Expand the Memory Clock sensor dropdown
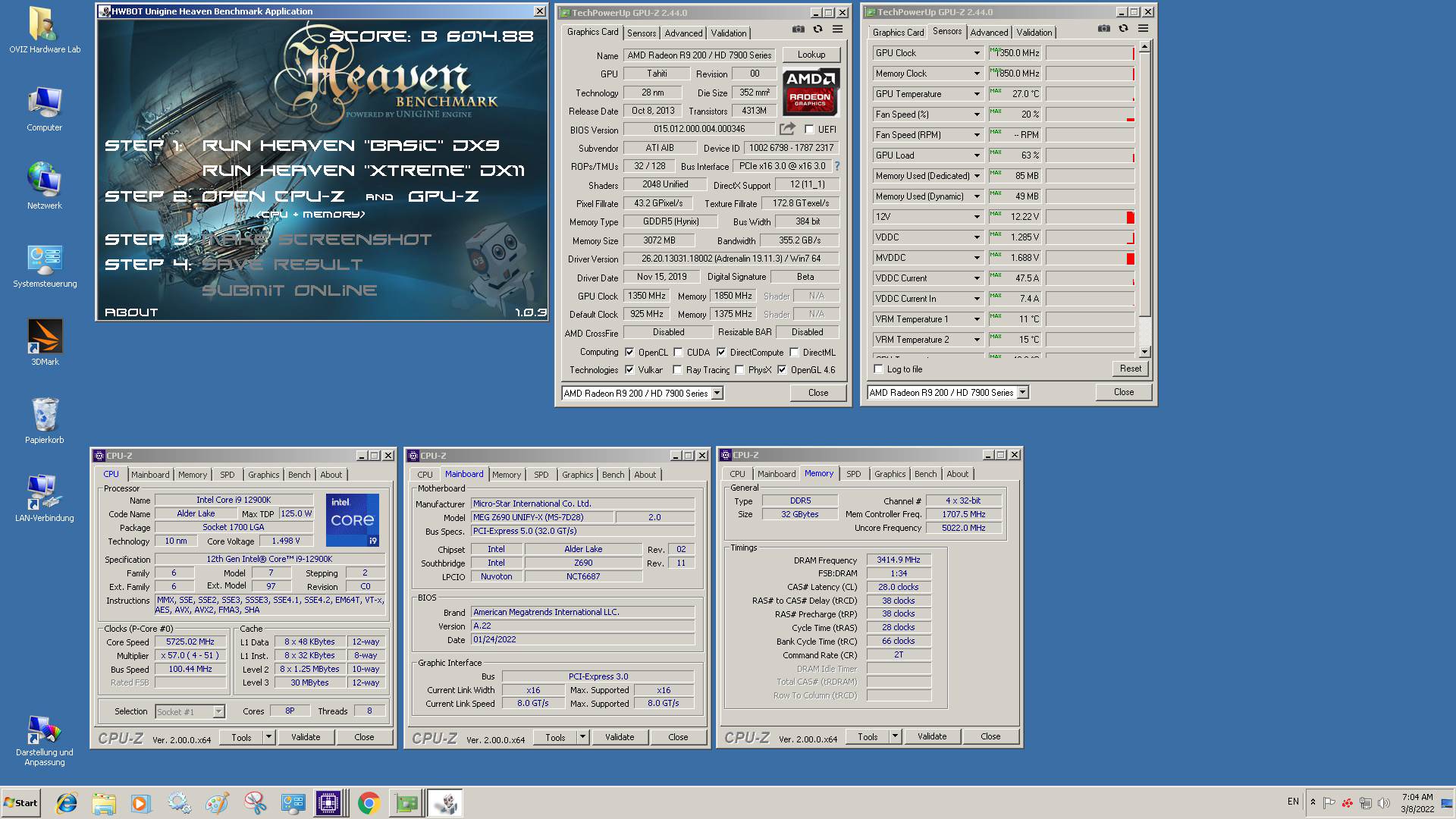This screenshot has width=1456, height=819. (x=977, y=74)
